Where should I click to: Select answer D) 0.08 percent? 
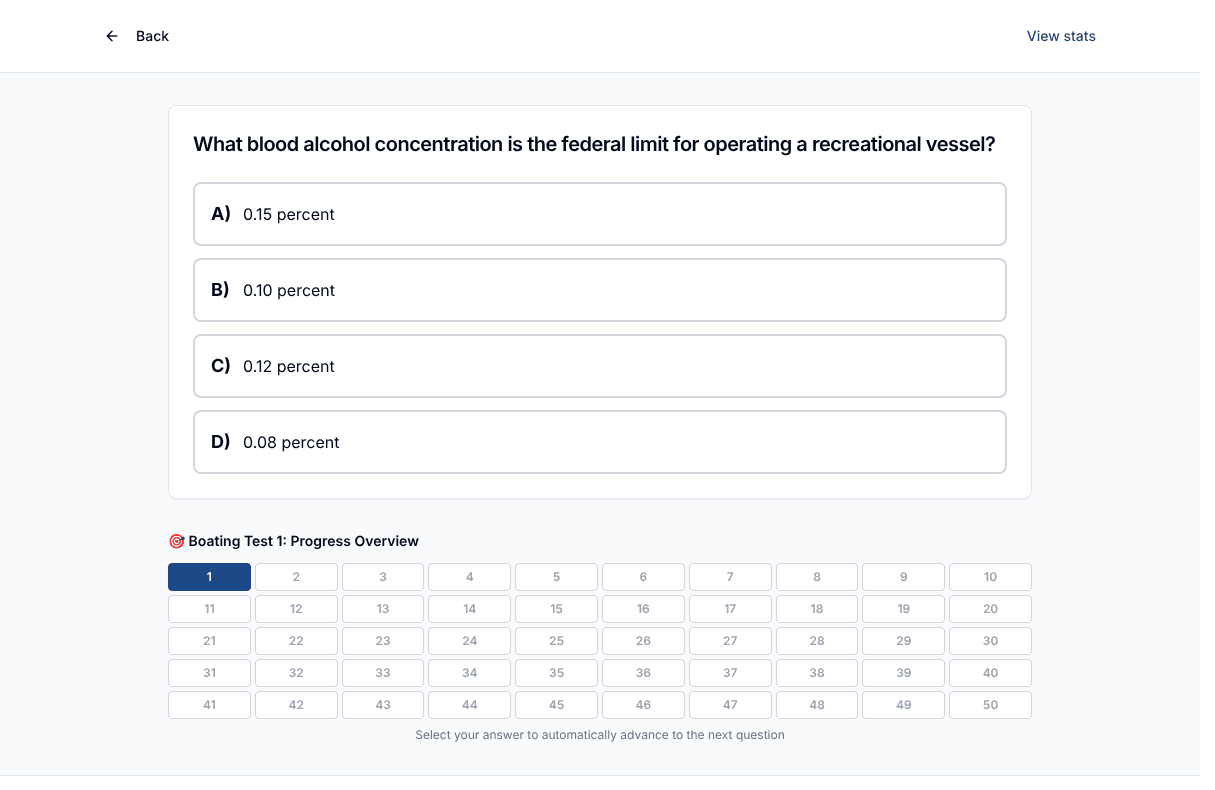(600, 442)
